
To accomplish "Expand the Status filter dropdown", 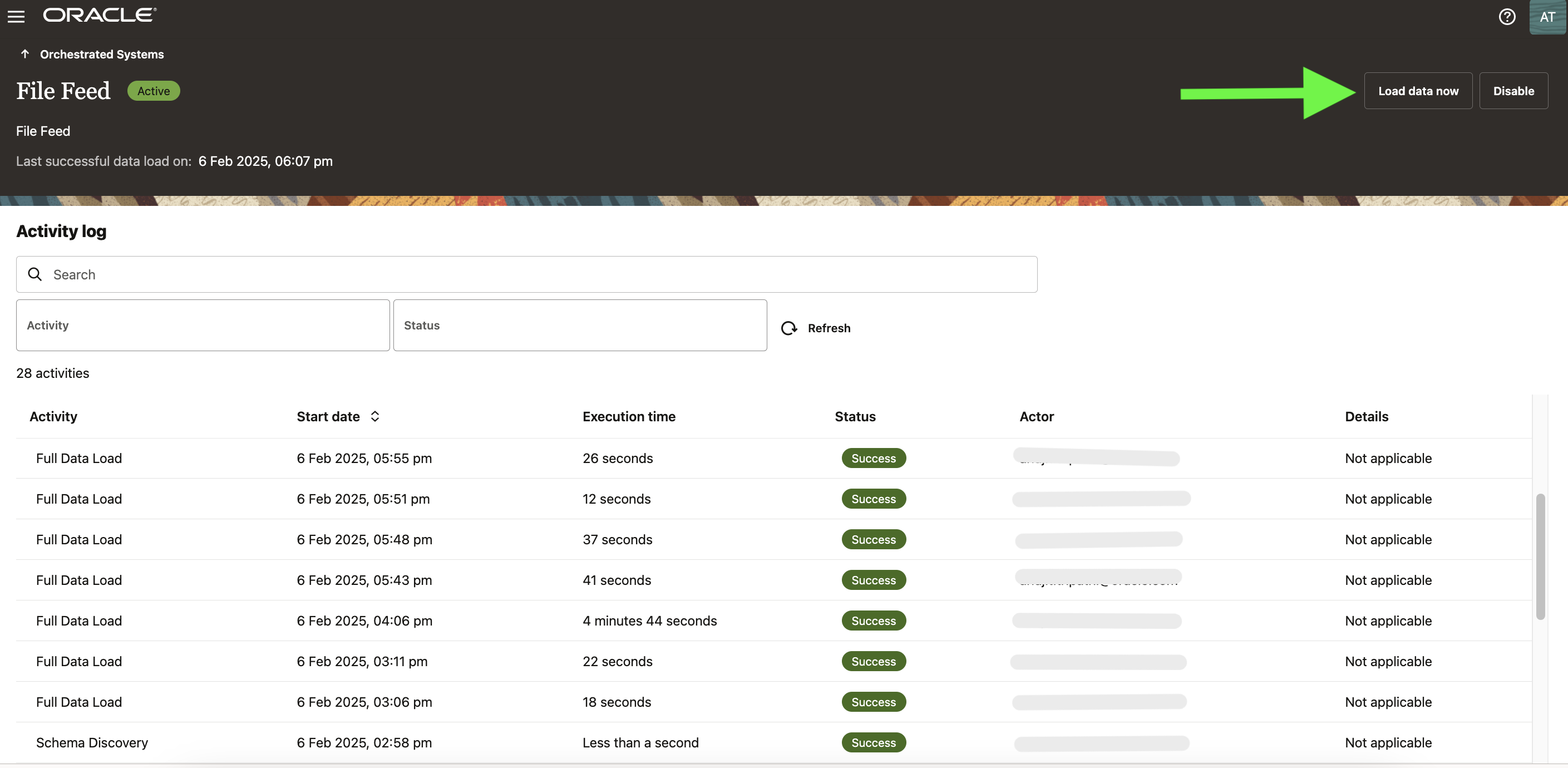I will coord(579,325).
